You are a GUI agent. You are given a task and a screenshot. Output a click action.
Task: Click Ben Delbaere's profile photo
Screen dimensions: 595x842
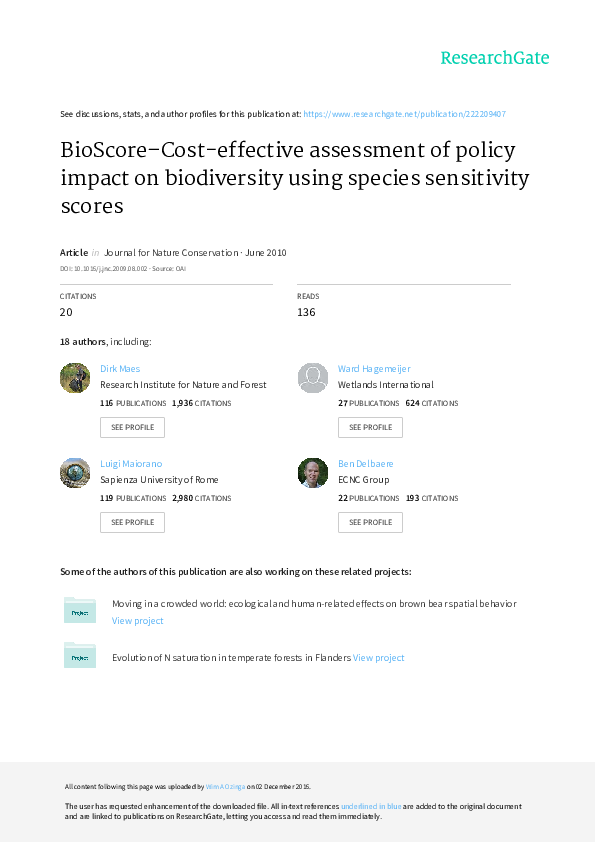[313, 473]
